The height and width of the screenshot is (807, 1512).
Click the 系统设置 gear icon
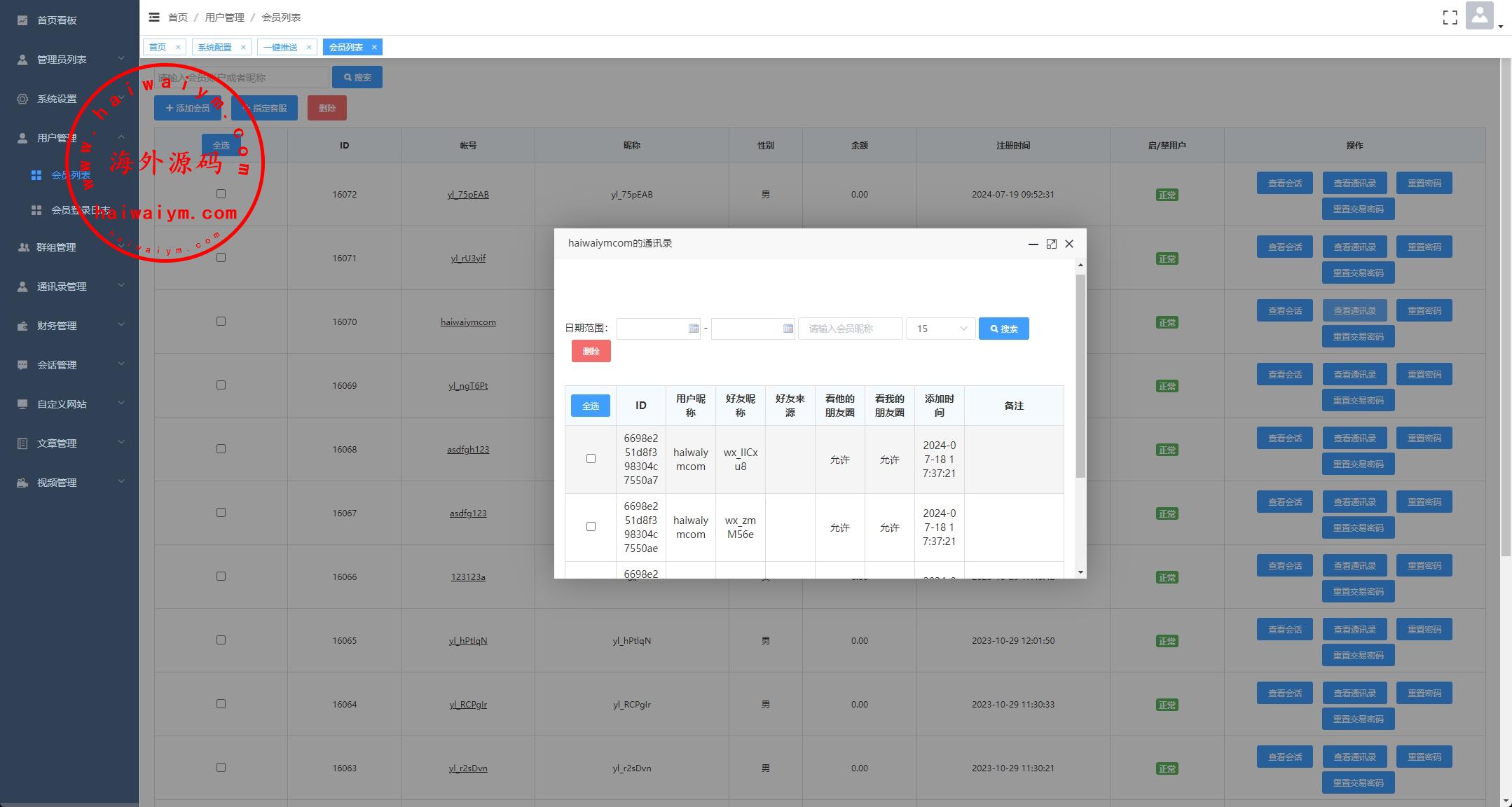tap(22, 99)
